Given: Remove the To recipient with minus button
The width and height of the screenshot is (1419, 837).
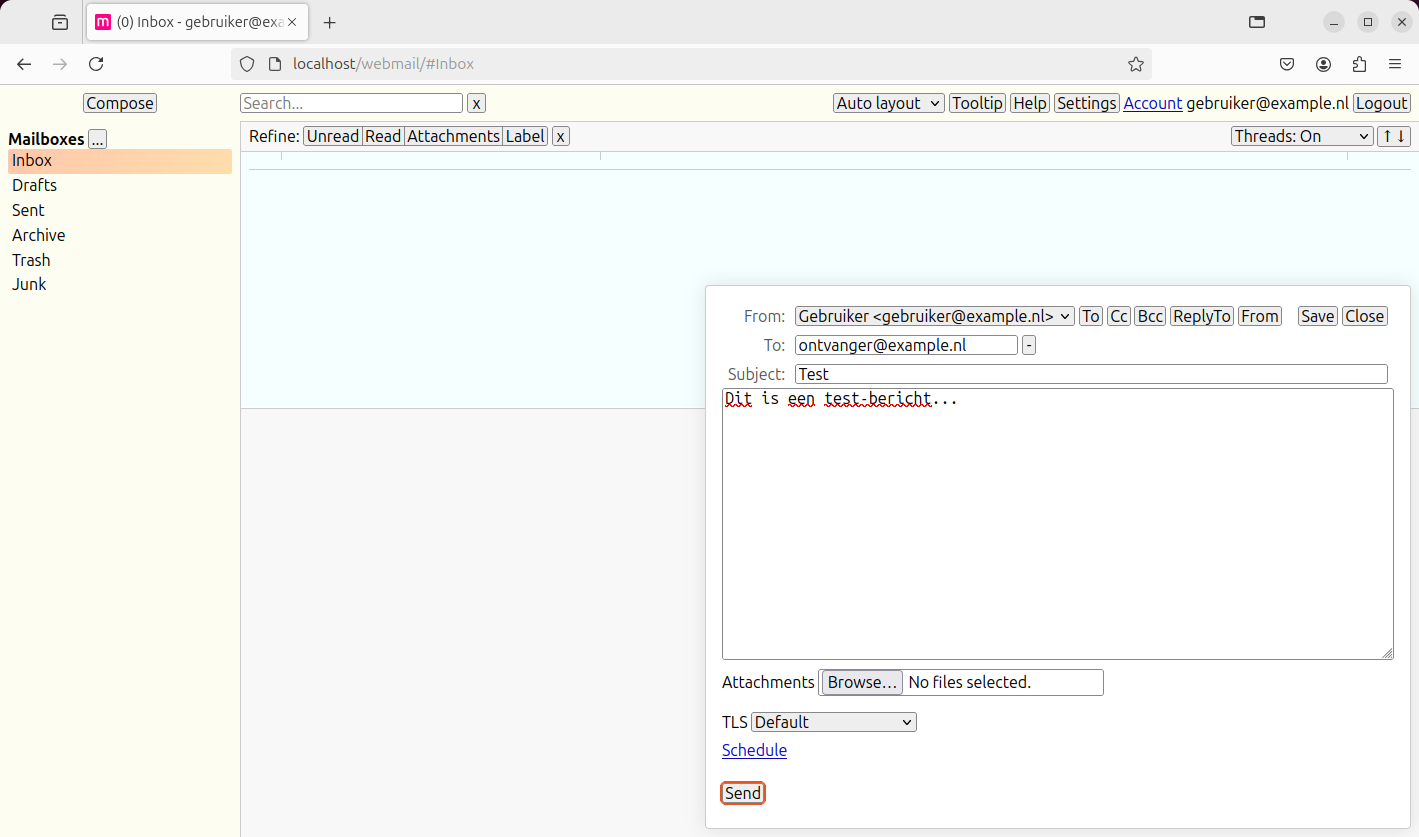Looking at the screenshot, I should pyautogui.click(x=1029, y=345).
